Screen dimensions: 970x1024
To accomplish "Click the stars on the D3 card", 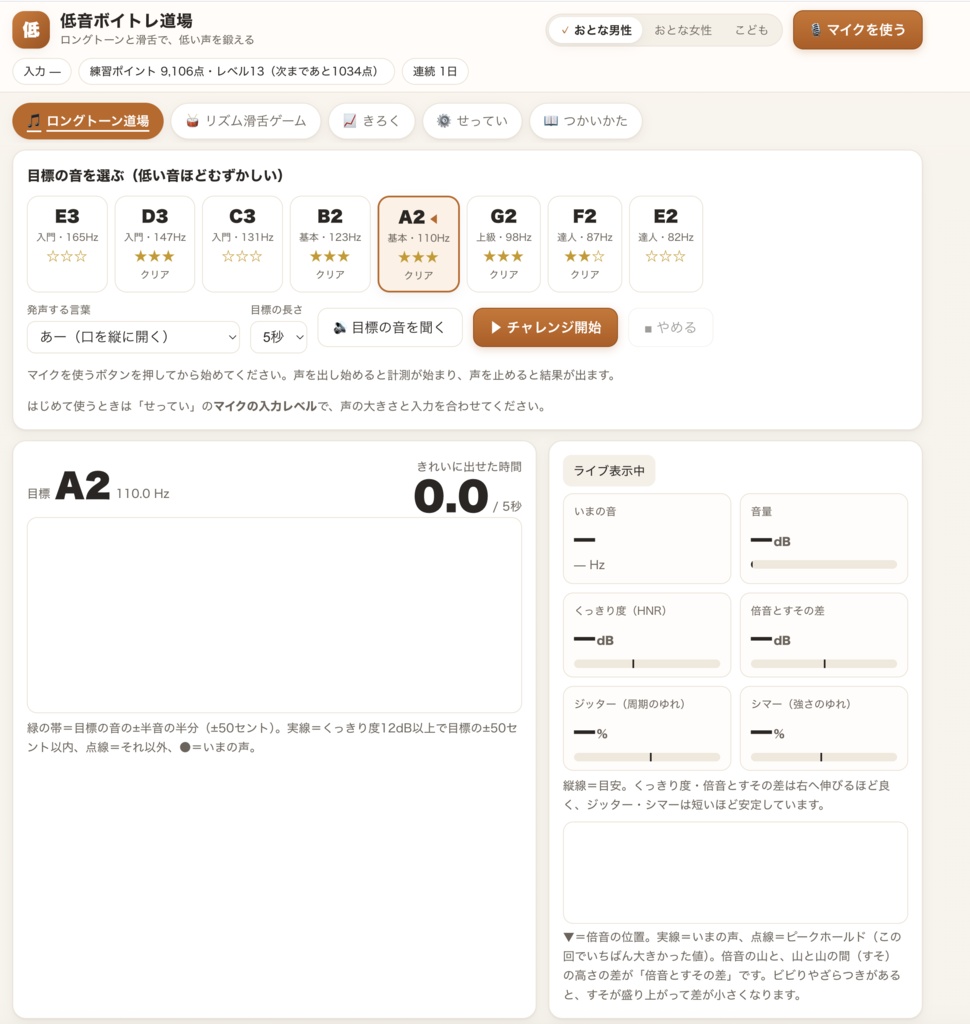I will coord(155,256).
